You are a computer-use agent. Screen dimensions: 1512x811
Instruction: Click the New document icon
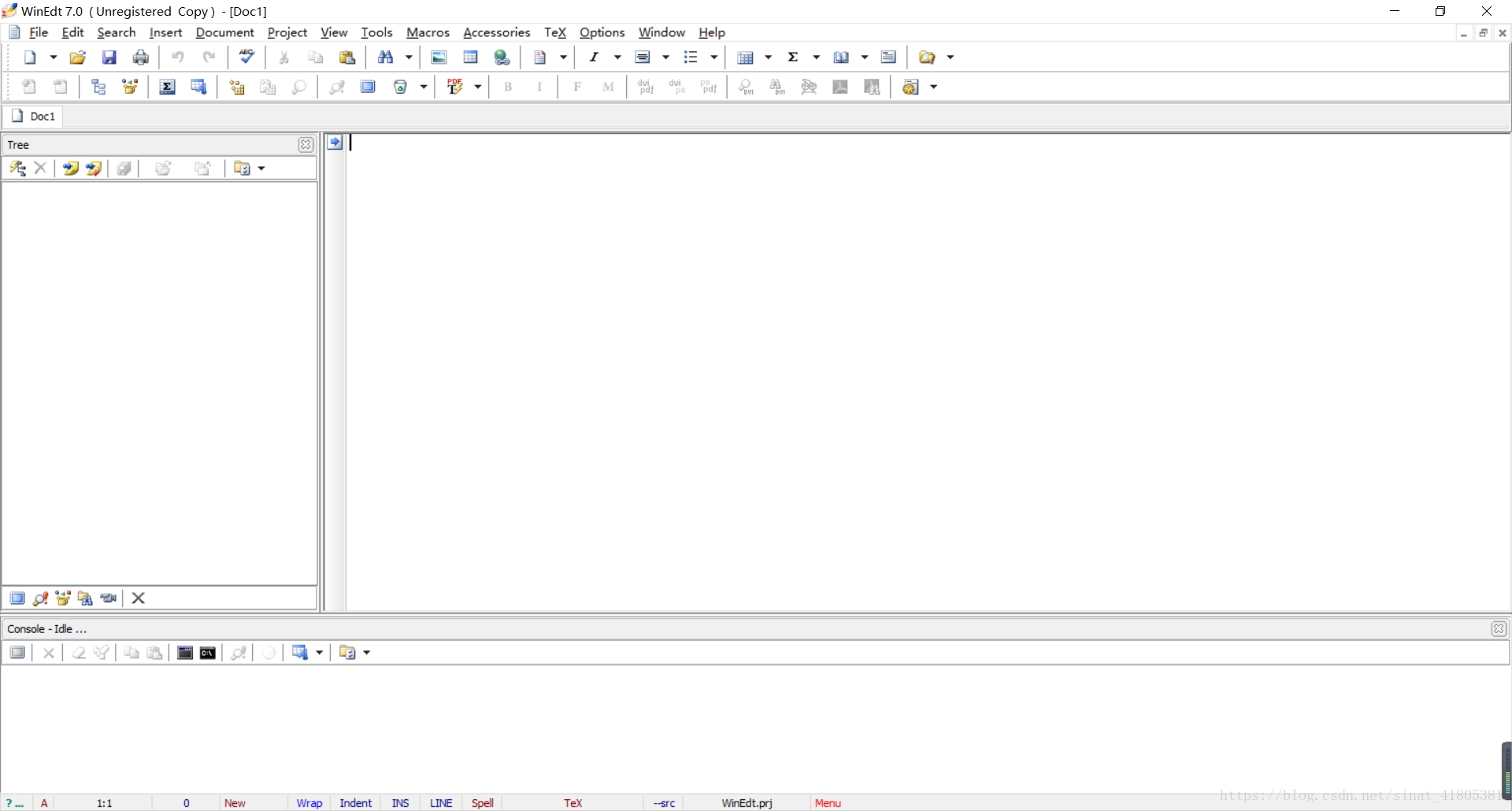point(30,57)
